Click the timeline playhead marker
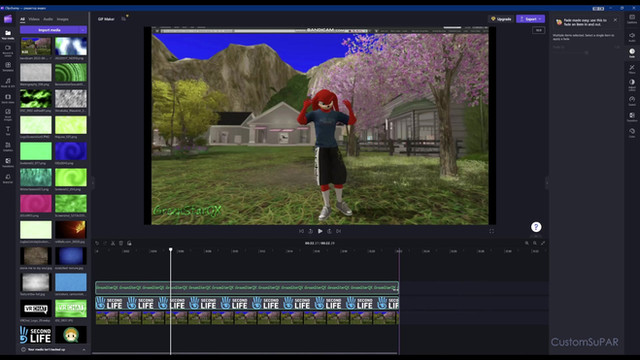This screenshot has width=640, height=360. tap(171, 249)
